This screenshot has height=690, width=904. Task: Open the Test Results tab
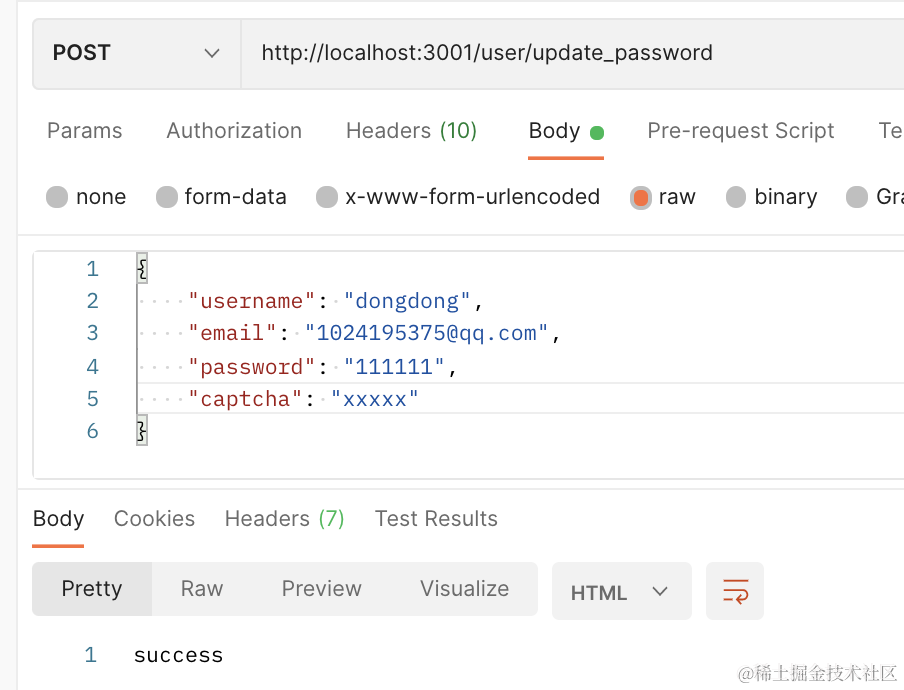coord(436,519)
